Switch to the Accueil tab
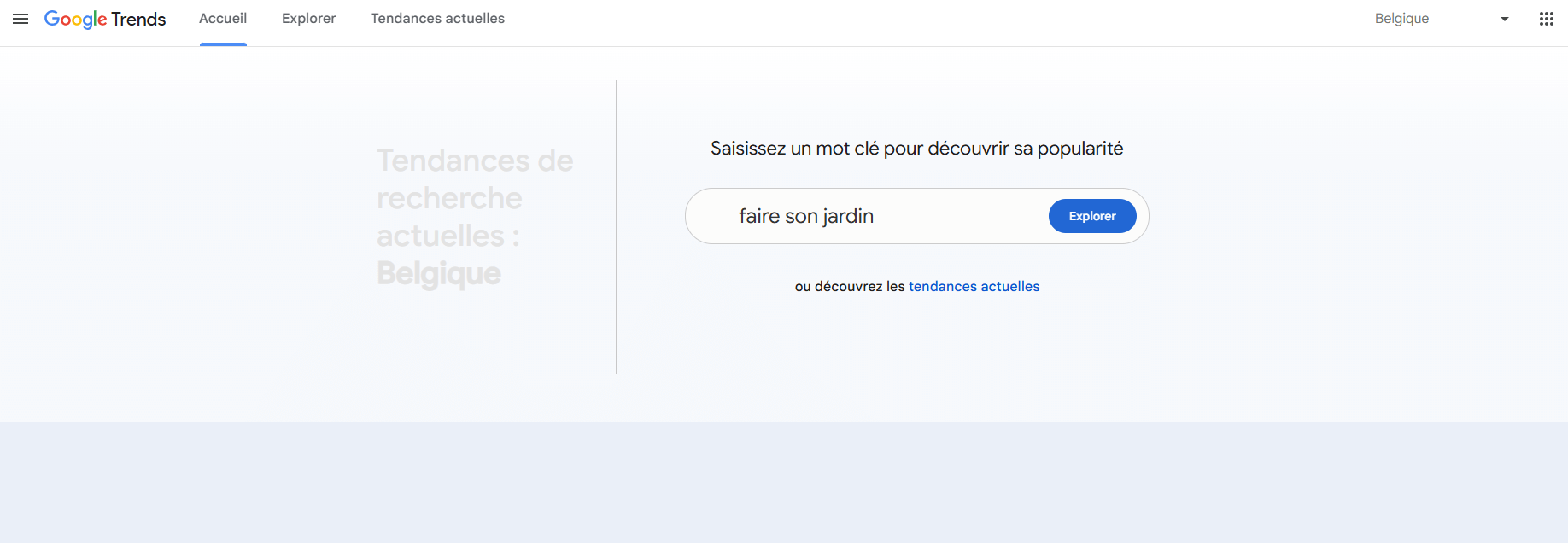This screenshot has width=1568, height=543. pos(223,19)
